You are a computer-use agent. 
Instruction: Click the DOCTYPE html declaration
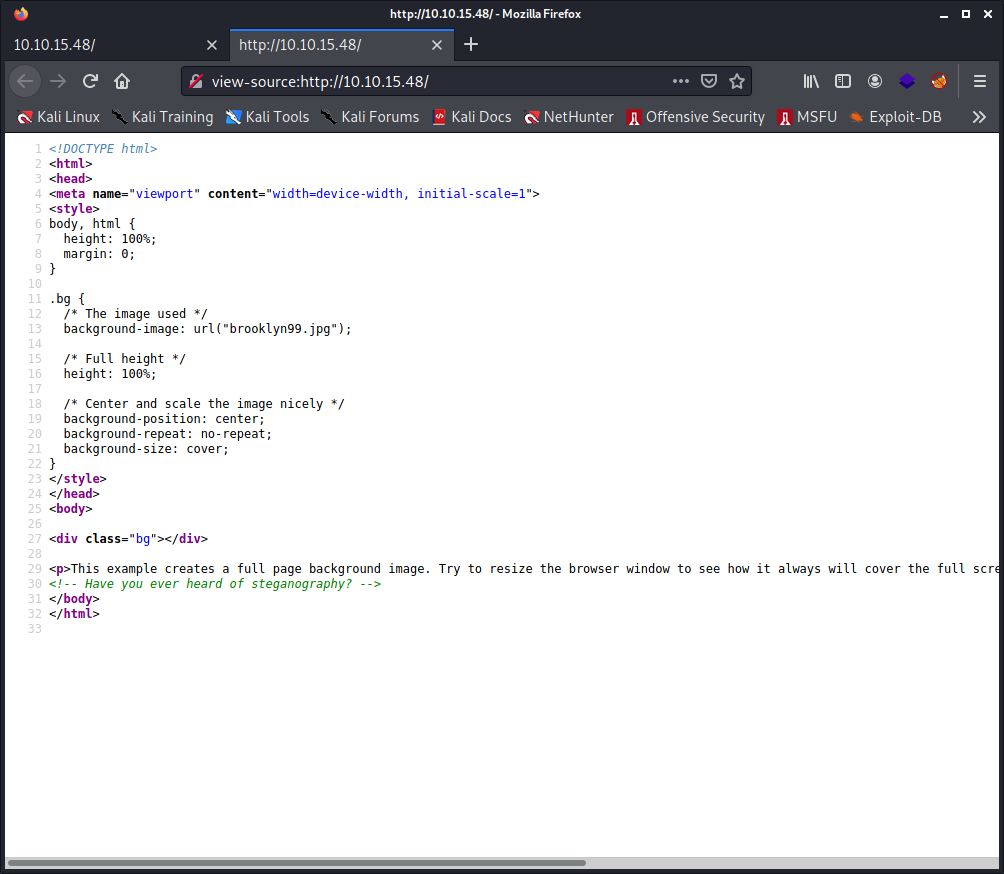click(103, 149)
